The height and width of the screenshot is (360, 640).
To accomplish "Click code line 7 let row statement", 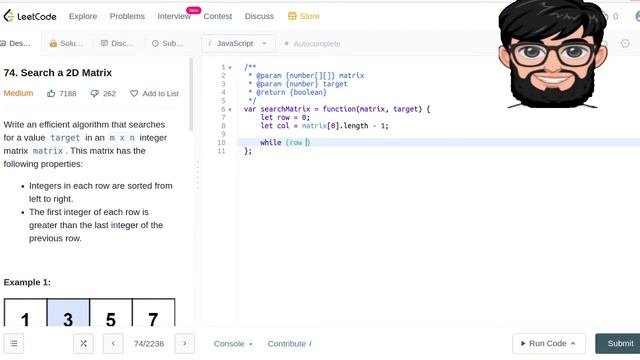I will 285,118.
